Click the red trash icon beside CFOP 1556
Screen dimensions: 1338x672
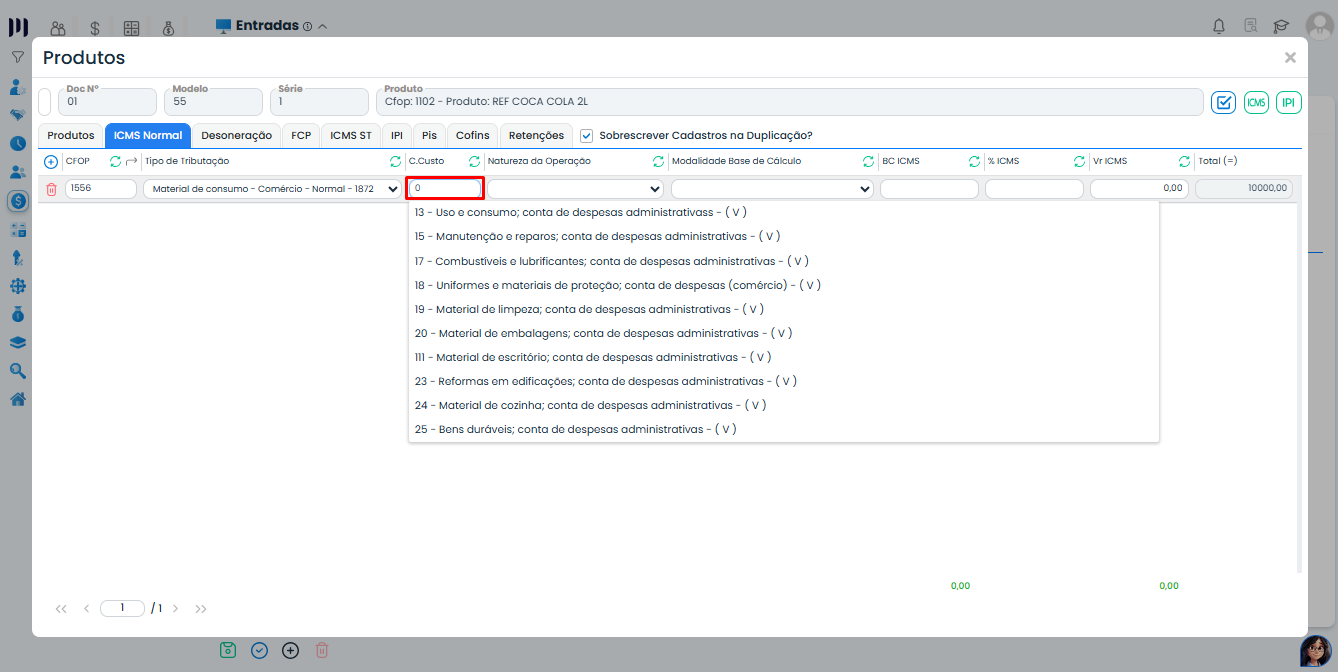[52, 189]
